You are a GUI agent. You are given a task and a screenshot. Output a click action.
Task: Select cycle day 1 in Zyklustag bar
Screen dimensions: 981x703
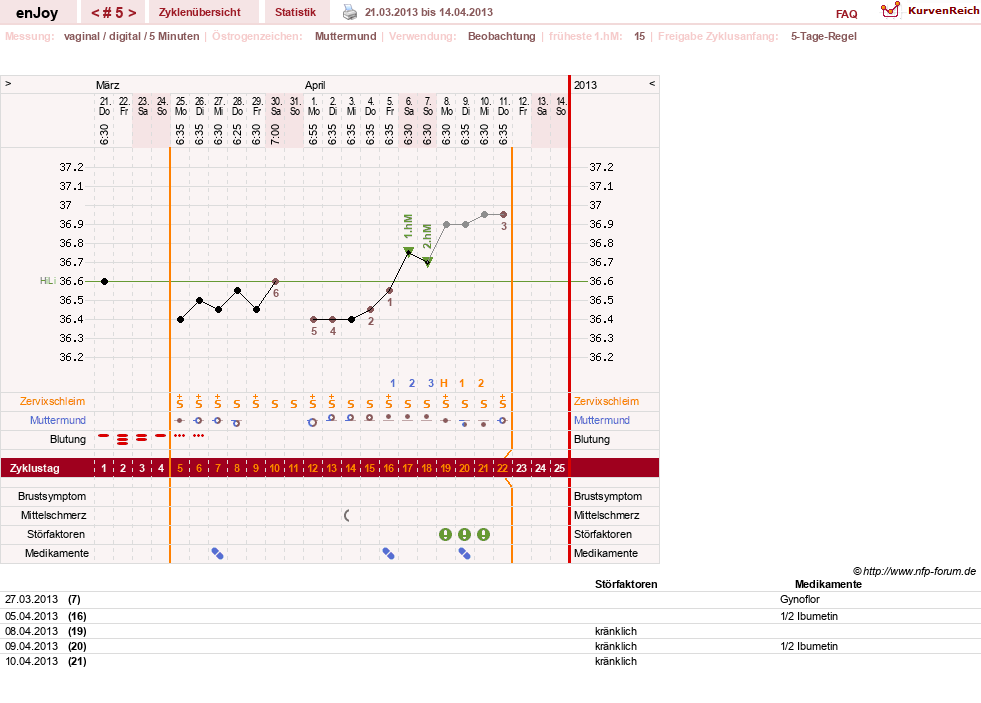click(x=104, y=468)
